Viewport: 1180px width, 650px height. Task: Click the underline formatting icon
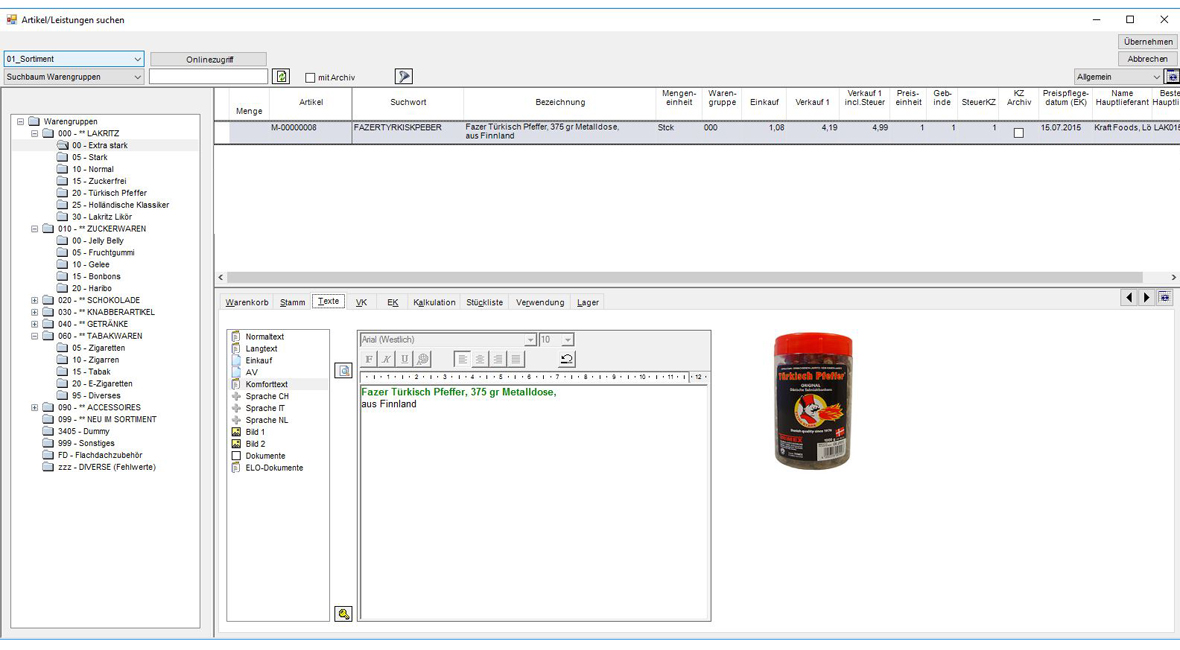click(404, 359)
